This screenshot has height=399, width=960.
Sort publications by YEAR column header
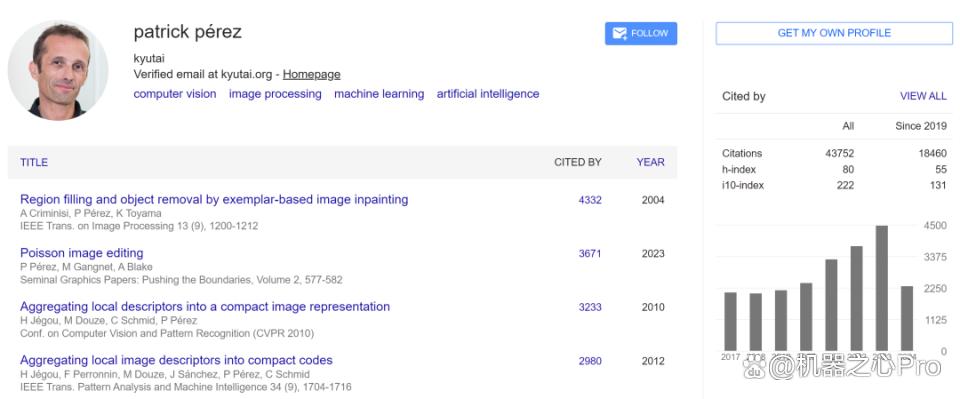(650, 162)
